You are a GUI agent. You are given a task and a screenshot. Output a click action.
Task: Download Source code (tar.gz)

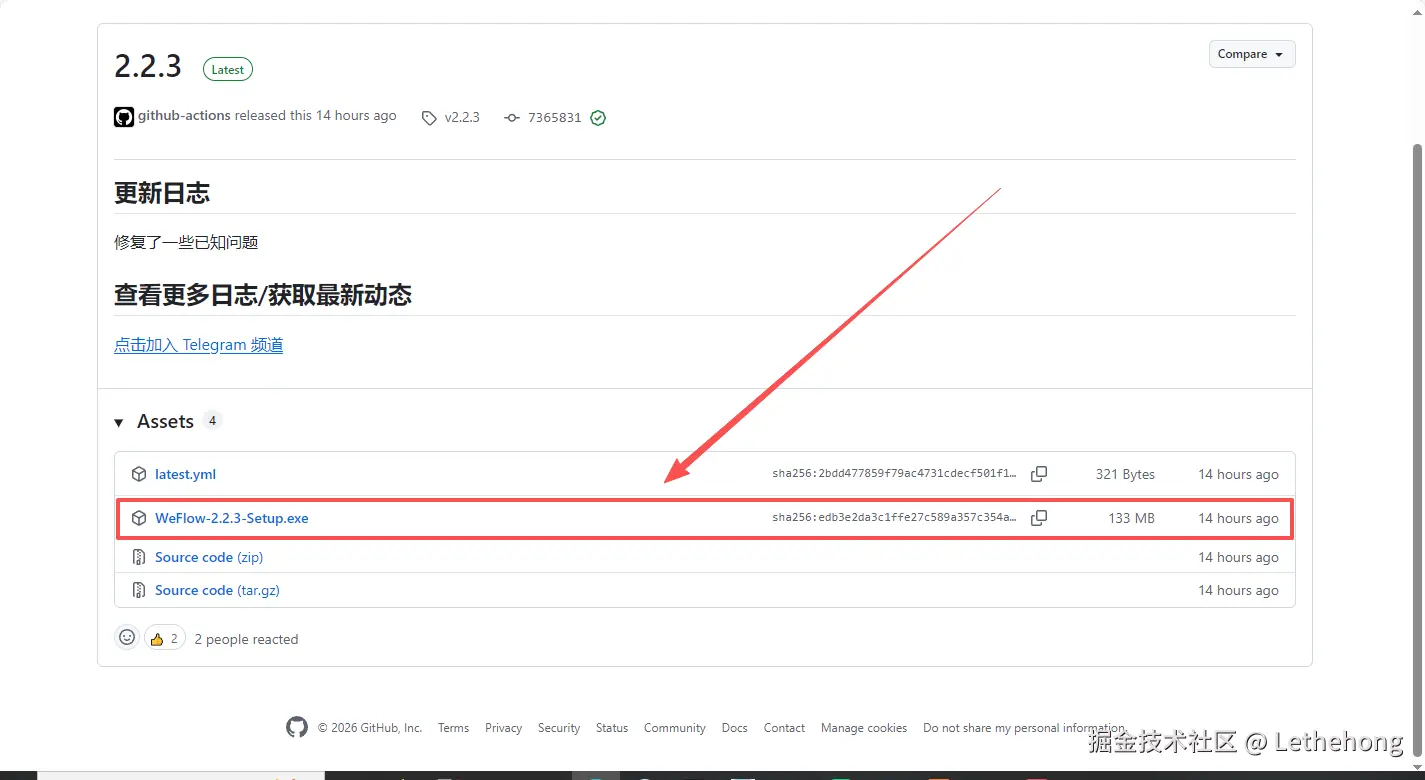coord(217,590)
